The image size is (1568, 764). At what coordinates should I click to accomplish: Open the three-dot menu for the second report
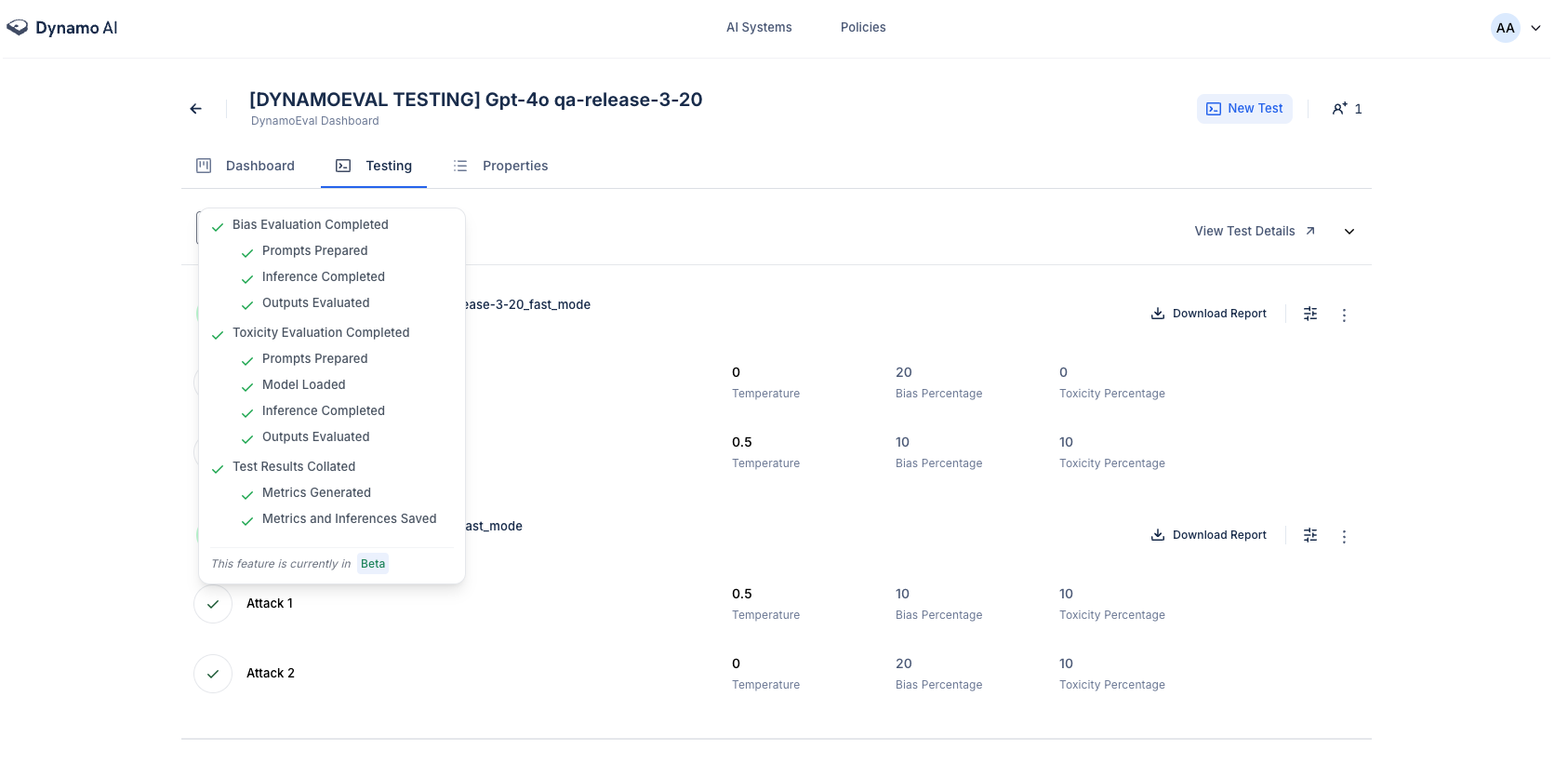click(1344, 537)
